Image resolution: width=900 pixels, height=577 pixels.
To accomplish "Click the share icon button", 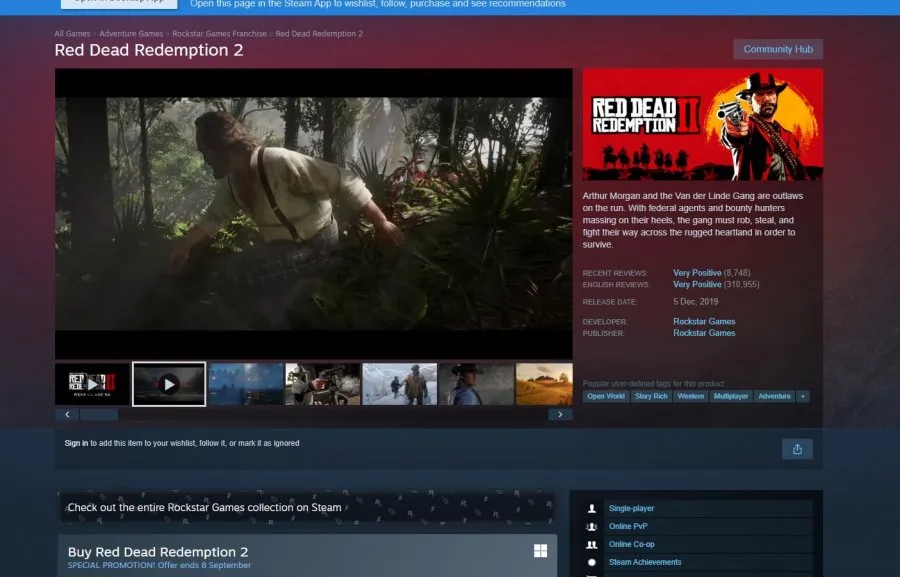I will pyautogui.click(x=797, y=449).
